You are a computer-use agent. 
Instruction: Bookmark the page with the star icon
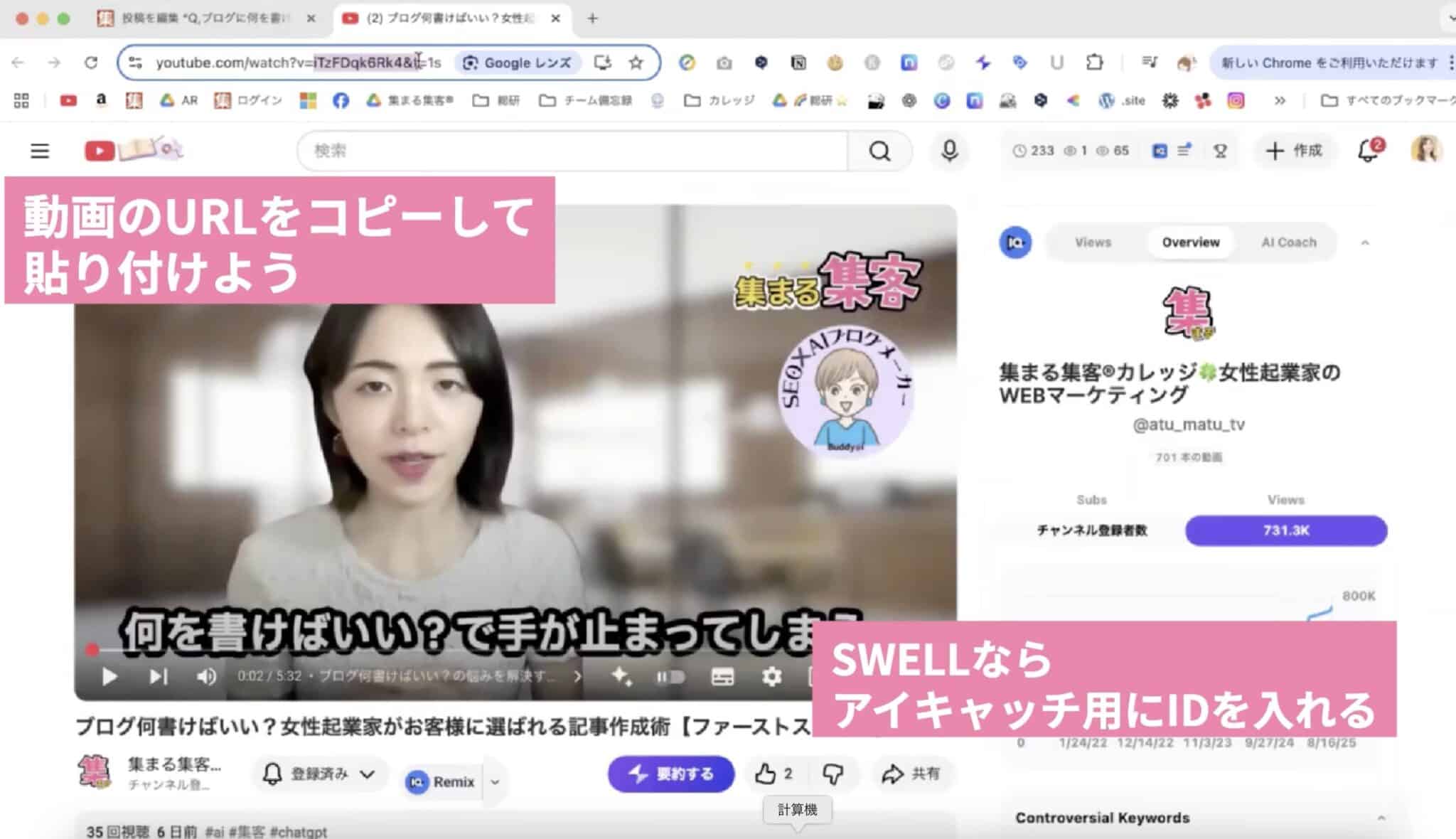(x=636, y=63)
